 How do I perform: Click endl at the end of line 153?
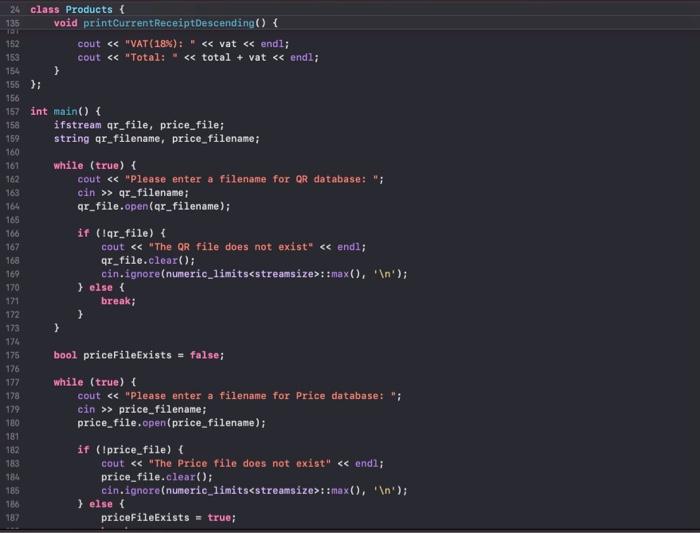[x=301, y=58]
